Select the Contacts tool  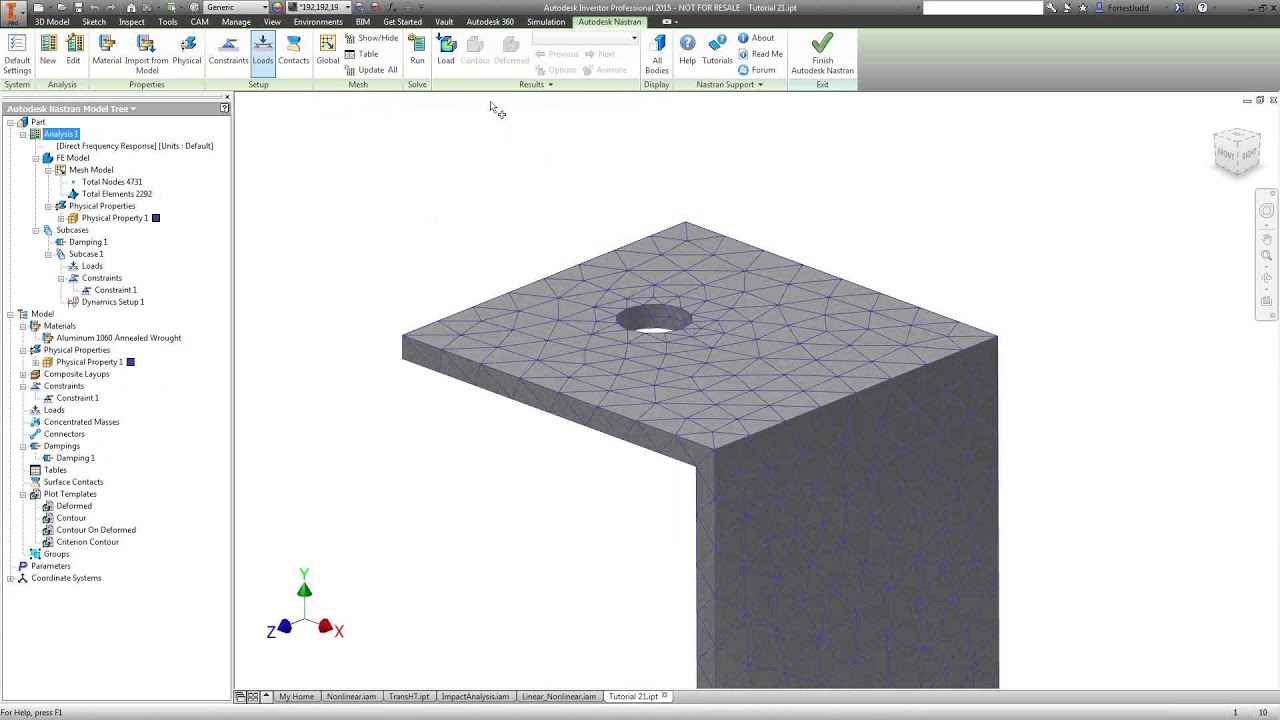(293, 50)
